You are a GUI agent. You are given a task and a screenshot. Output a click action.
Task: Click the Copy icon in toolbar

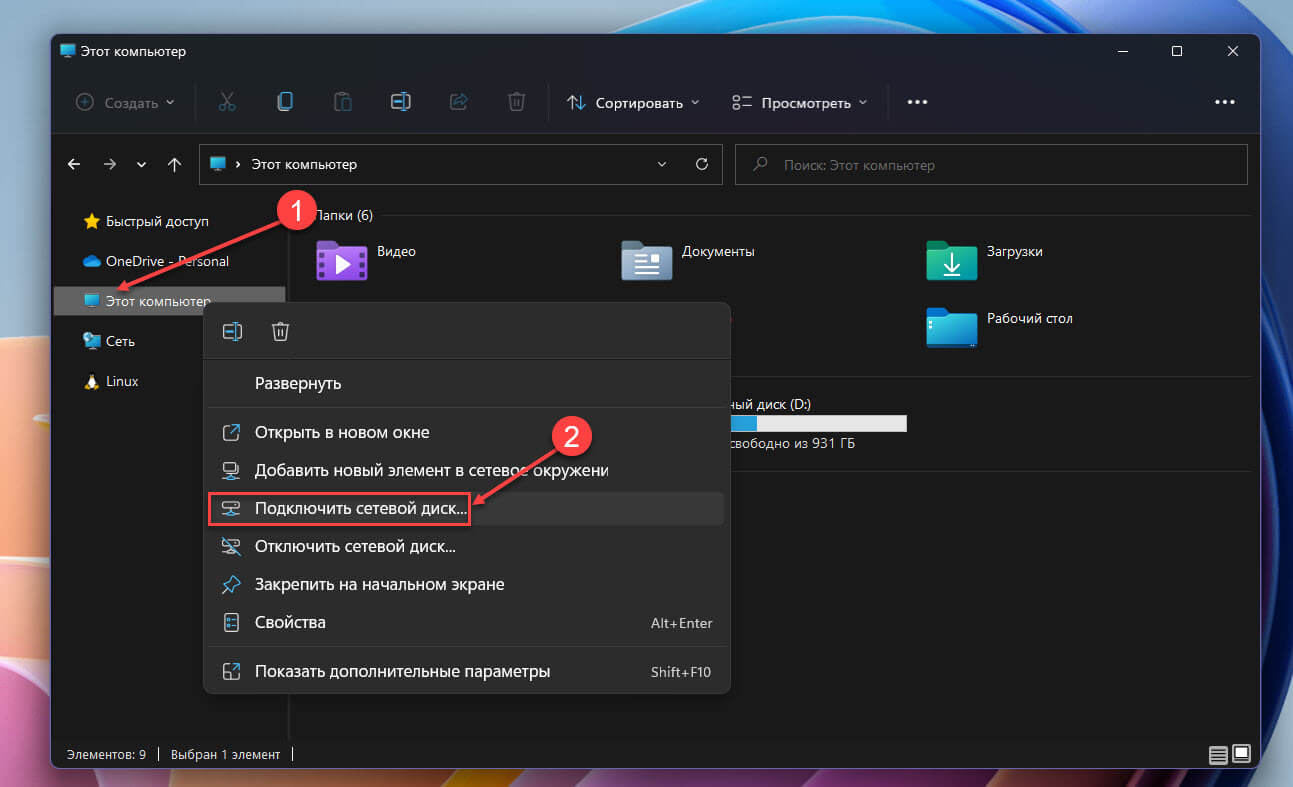[x=285, y=102]
